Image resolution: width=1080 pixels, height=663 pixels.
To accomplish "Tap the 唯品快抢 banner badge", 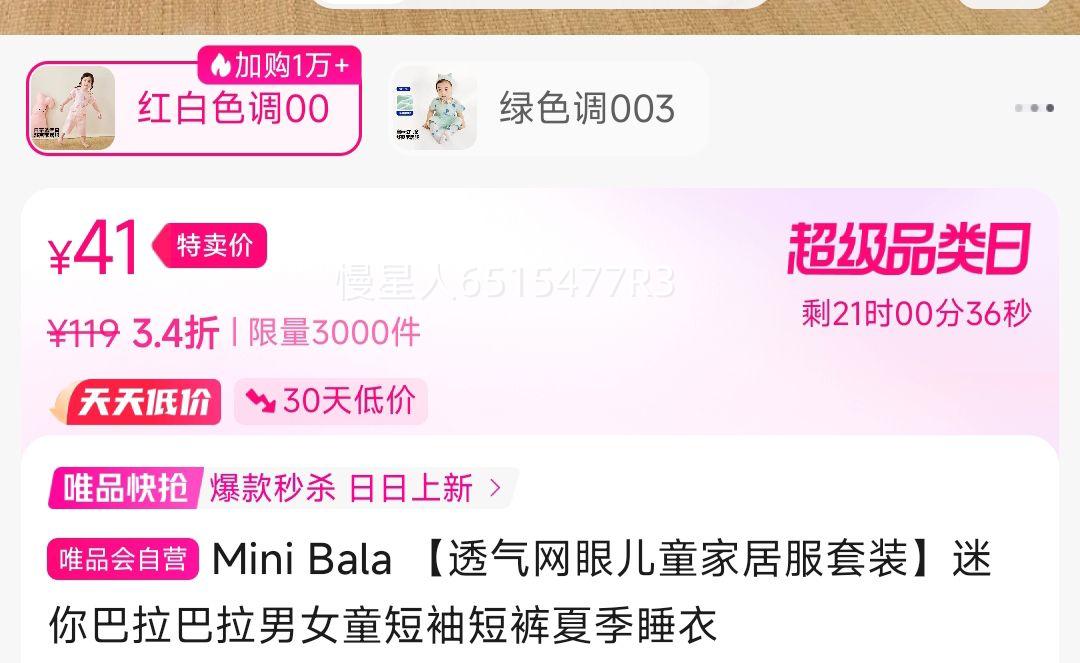I will (x=125, y=488).
